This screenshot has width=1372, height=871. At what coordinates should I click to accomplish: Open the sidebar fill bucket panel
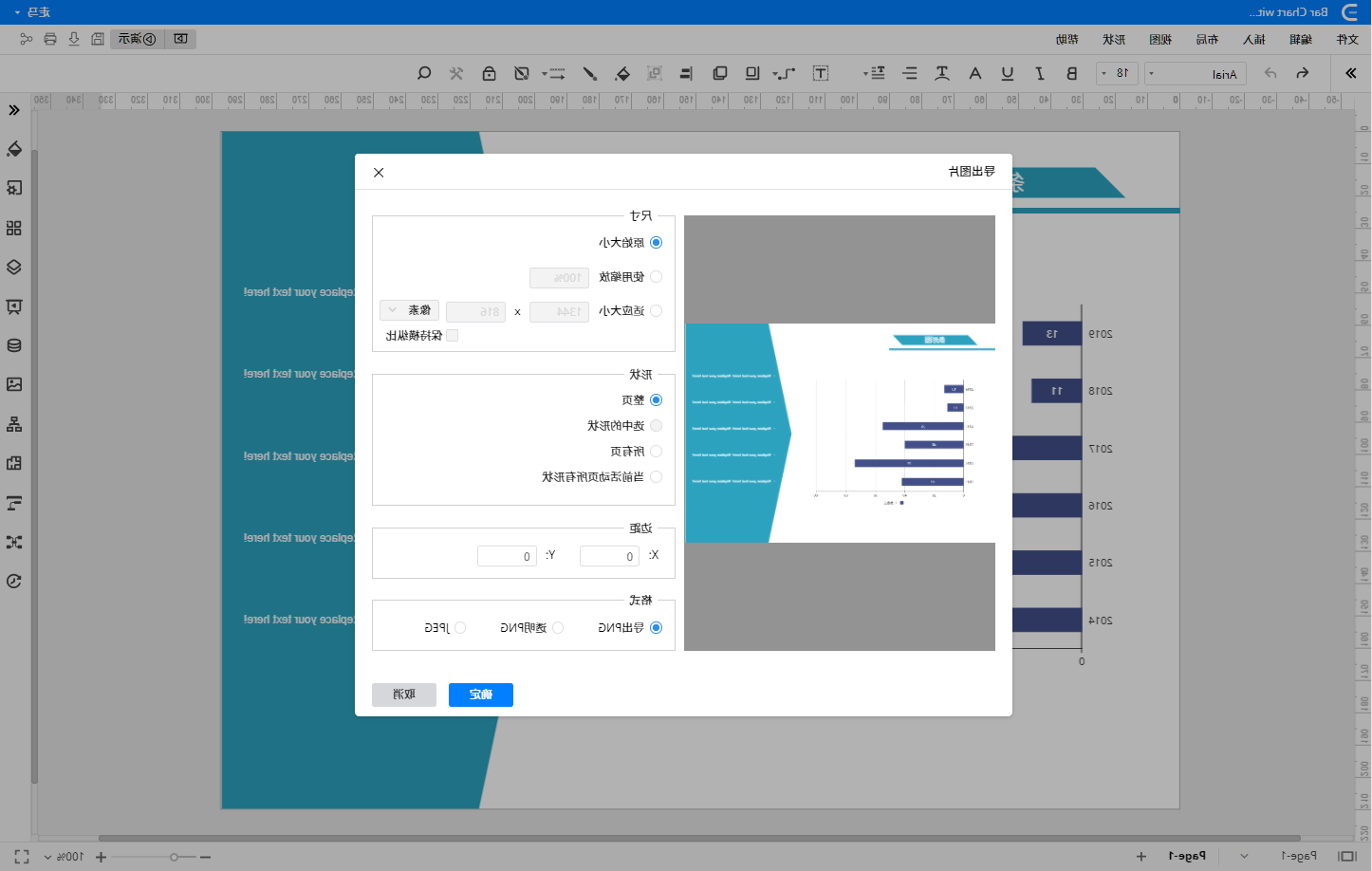[14, 149]
